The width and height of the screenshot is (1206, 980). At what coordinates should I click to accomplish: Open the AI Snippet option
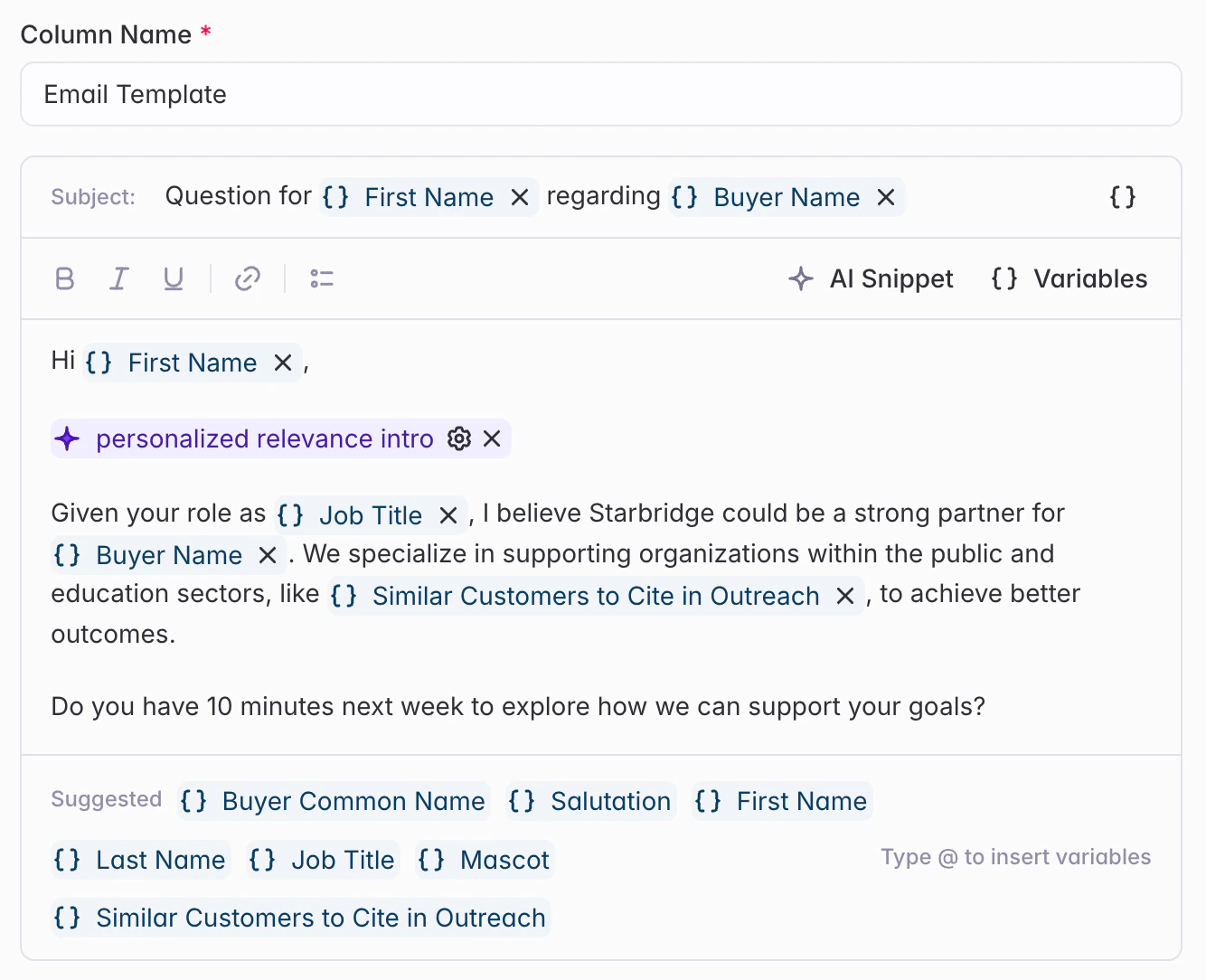[871, 278]
